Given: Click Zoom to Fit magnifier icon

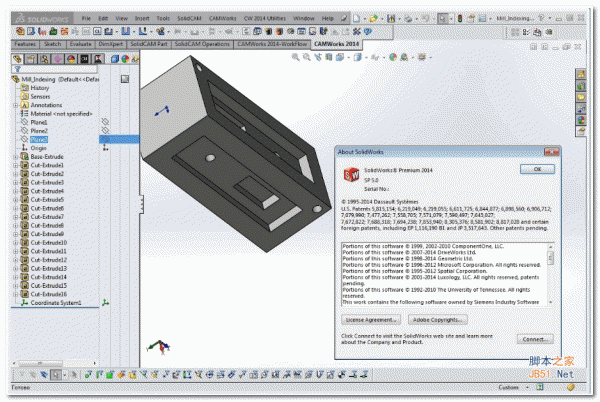Looking at the screenshot, I should tap(295, 57).
